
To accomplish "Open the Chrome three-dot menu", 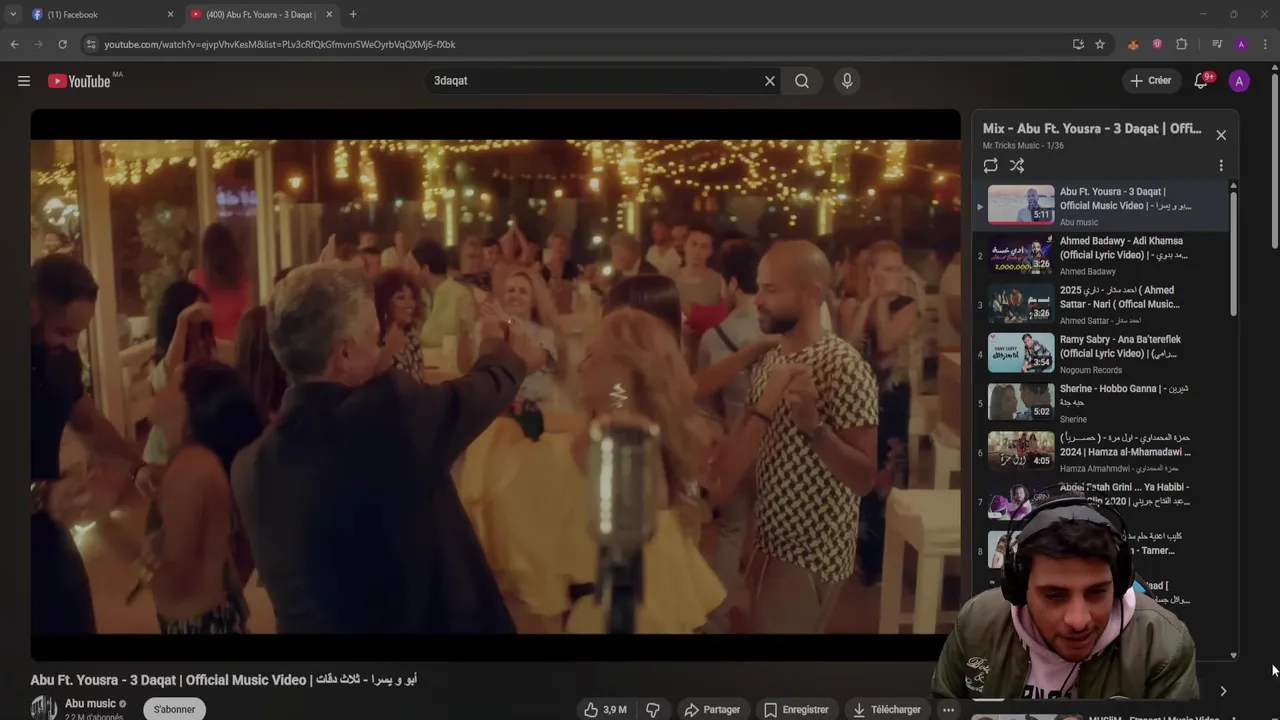I will pyautogui.click(x=1266, y=44).
